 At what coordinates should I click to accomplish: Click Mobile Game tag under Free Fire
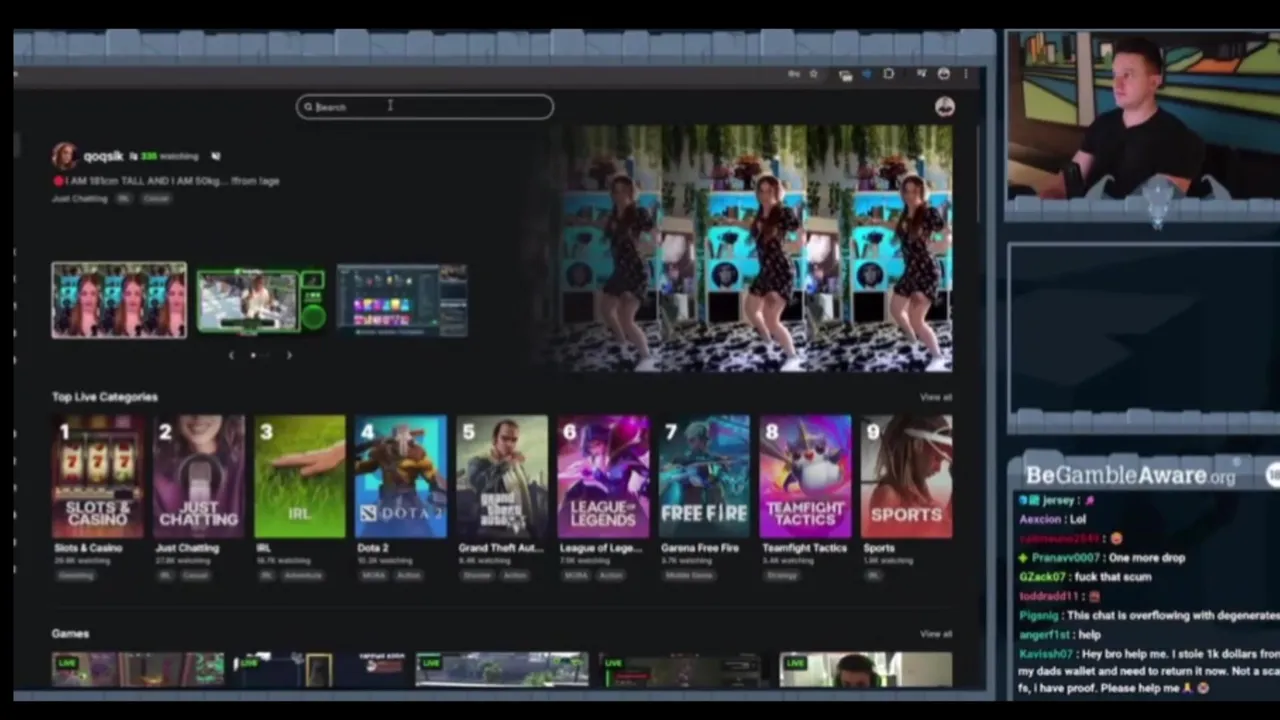click(690, 576)
